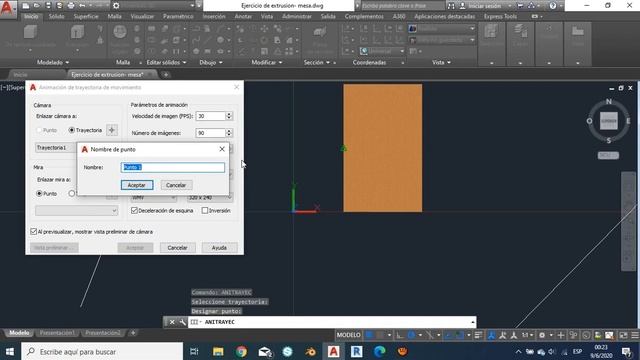The width and height of the screenshot is (640, 360).
Task: Click the ViewCube center face
Action: (x=609, y=121)
